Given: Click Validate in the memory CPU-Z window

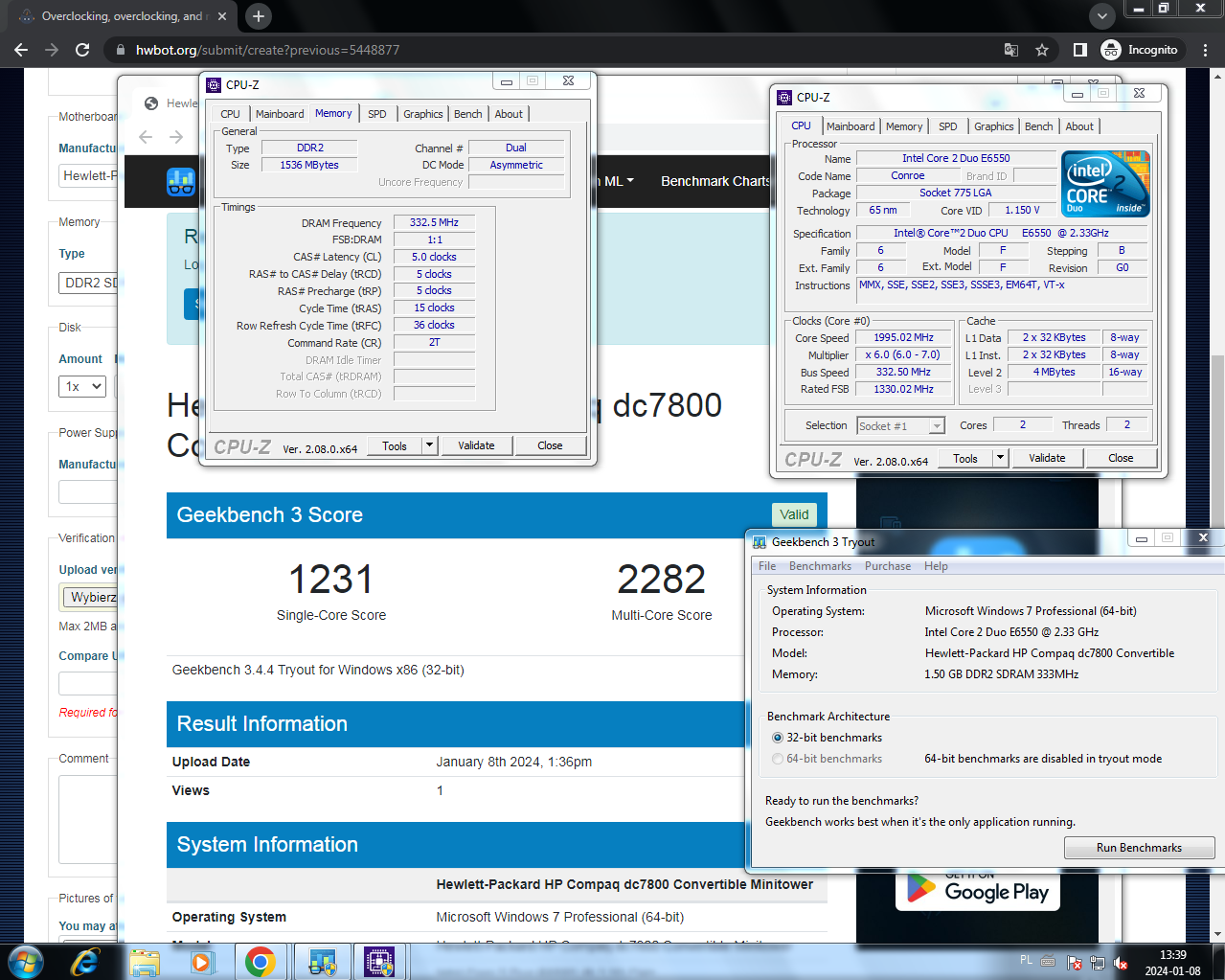Looking at the screenshot, I should 476,445.
